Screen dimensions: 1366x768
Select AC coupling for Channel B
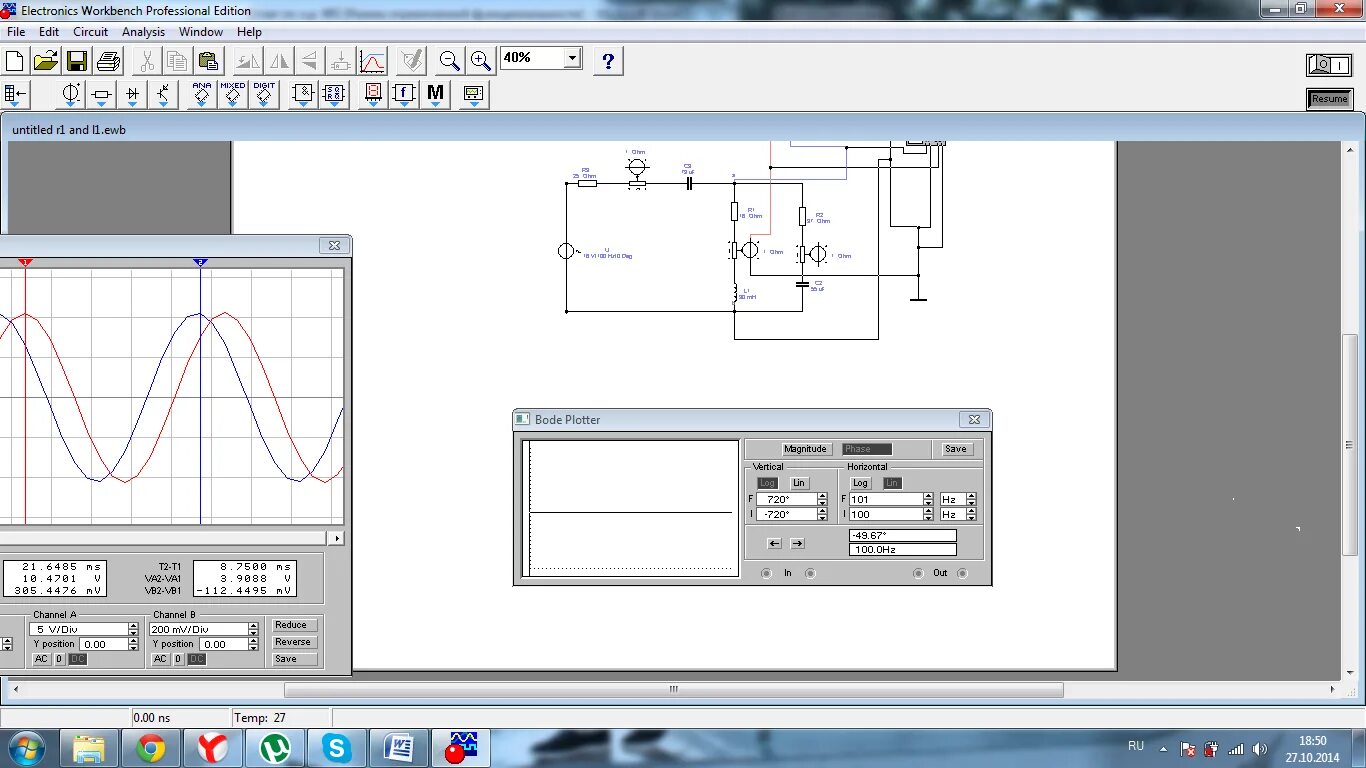pos(160,659)
